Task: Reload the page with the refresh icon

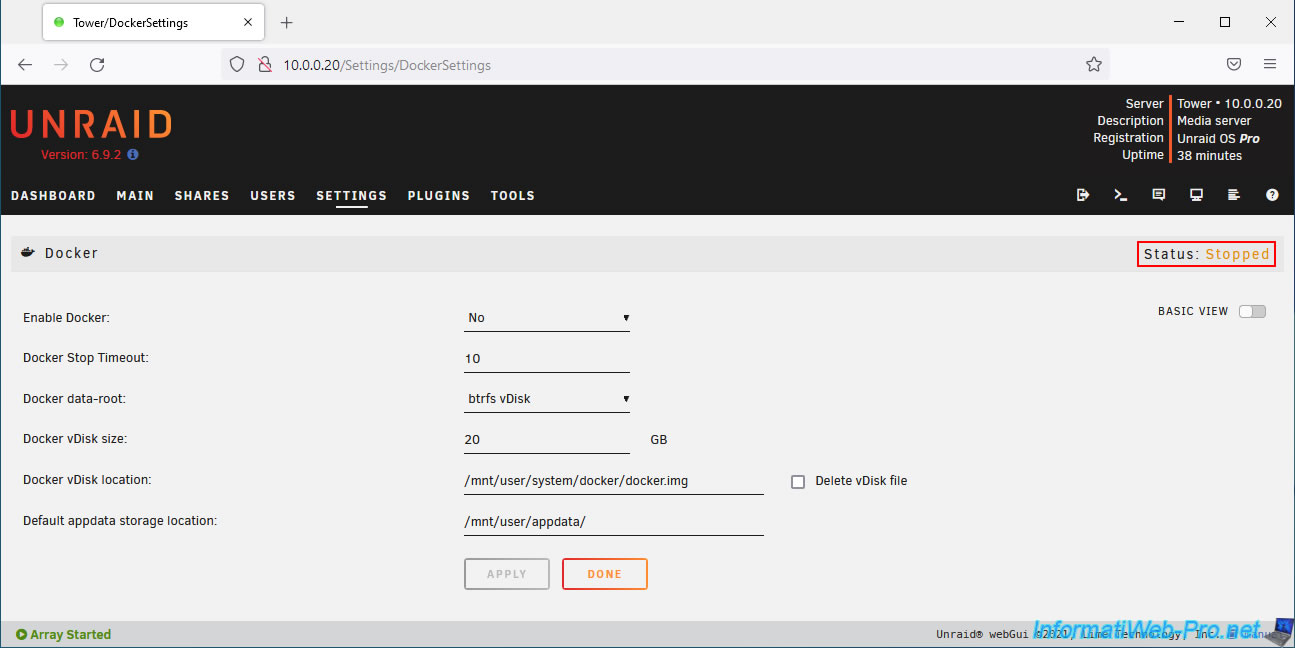Action: coord(97,65)
